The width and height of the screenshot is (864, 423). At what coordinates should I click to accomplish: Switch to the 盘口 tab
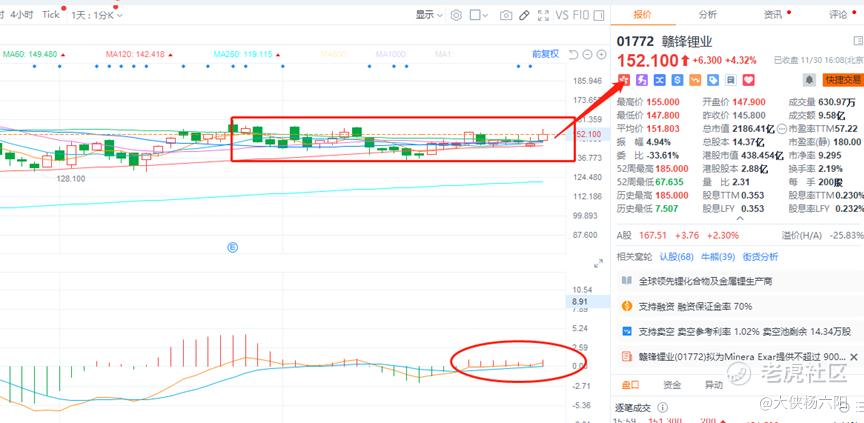coord(631,385)
